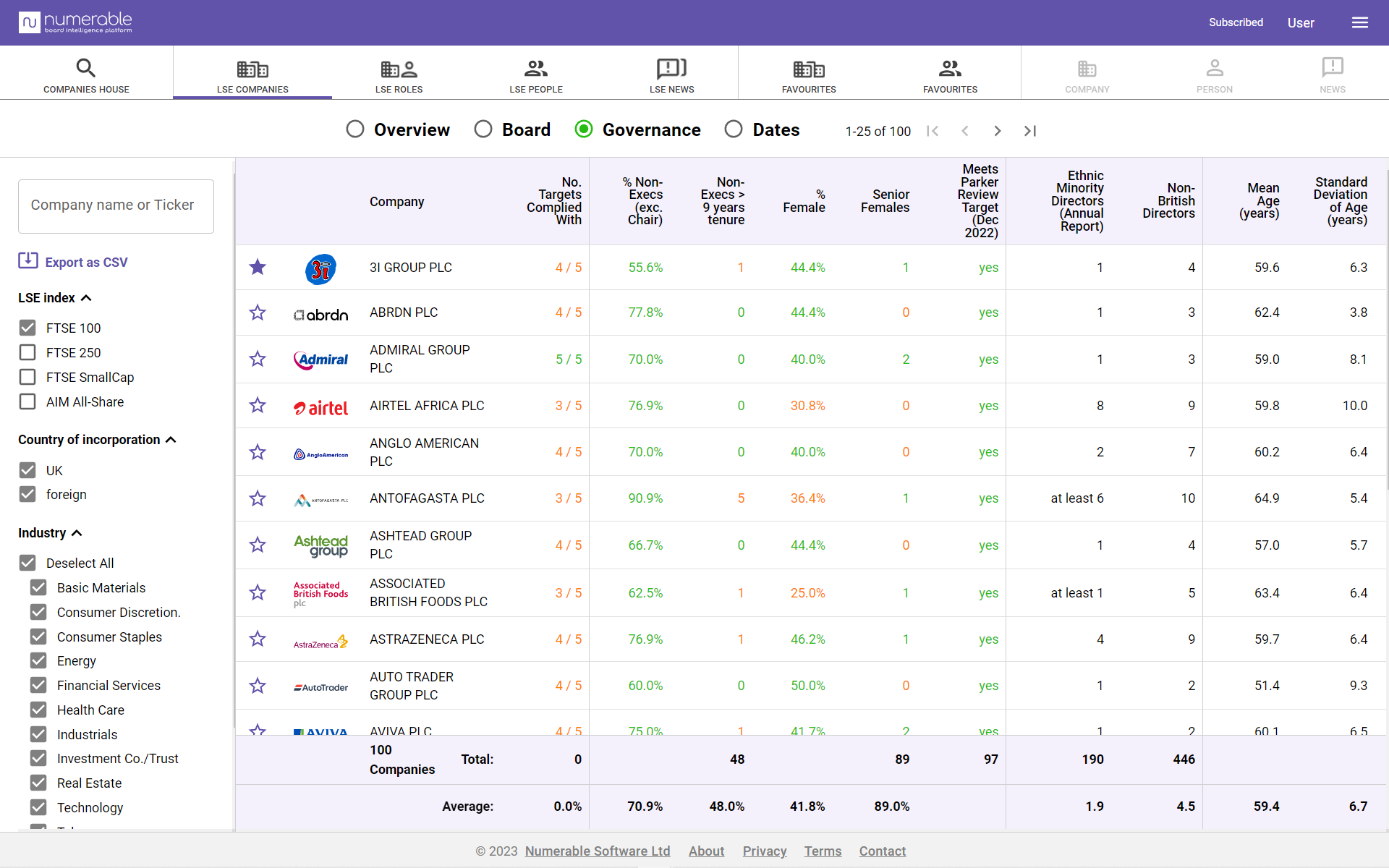This screenshot has width=1389, height=868.
Task: Select the Dates radio button
Action: click(x=734, y=129)
